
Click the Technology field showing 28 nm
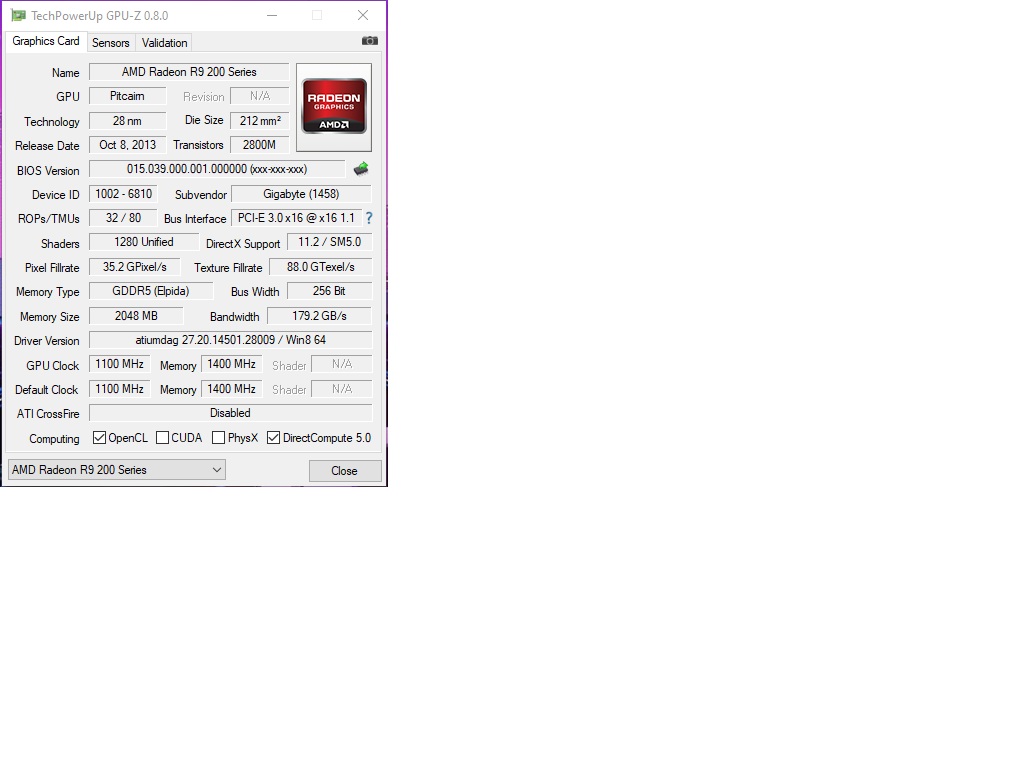pyautogui.click(x=127, y=121)
